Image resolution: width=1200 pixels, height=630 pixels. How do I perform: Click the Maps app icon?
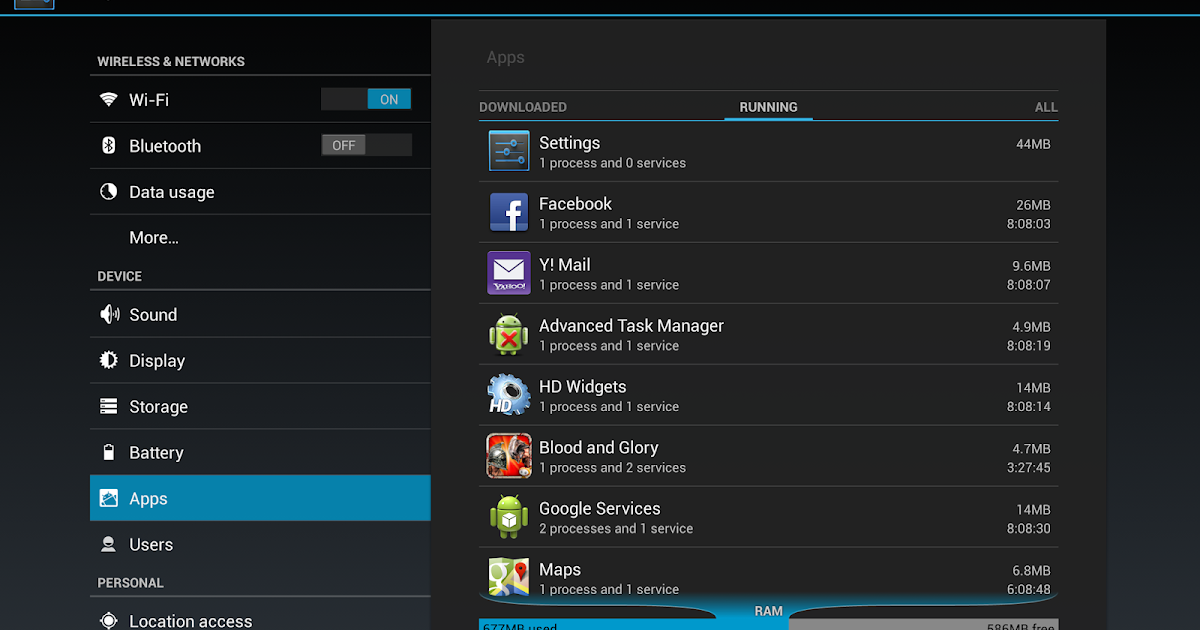pos(509,578)
